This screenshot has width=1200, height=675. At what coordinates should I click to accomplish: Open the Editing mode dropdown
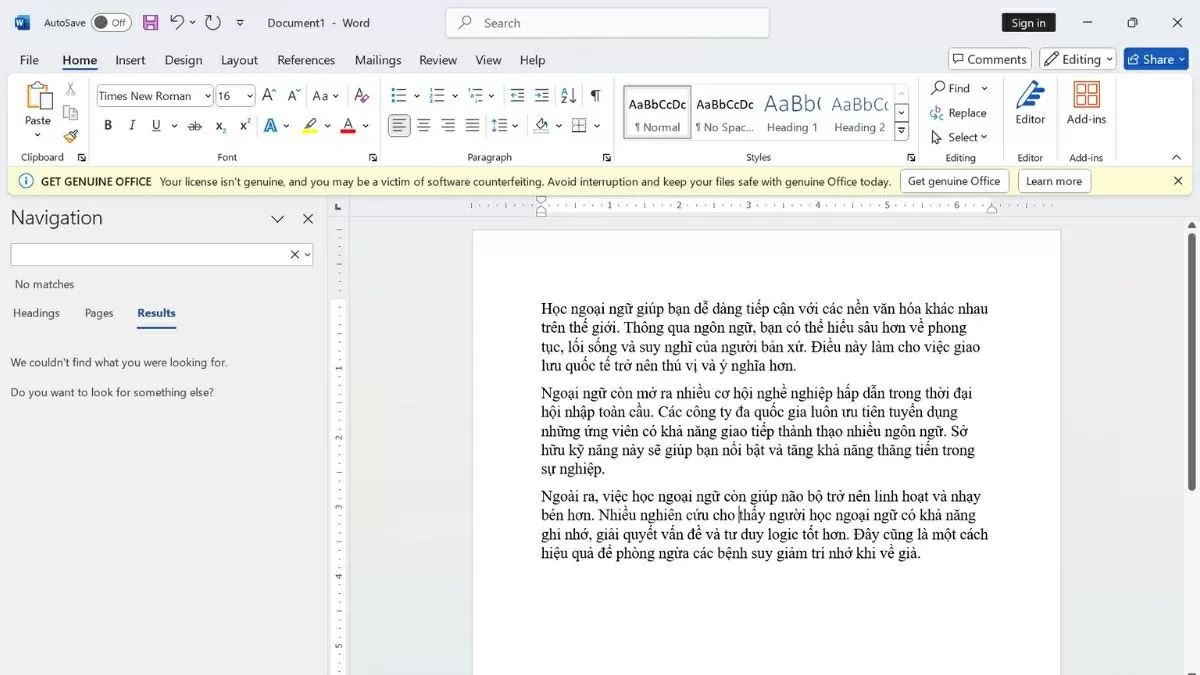(1077, 59)
